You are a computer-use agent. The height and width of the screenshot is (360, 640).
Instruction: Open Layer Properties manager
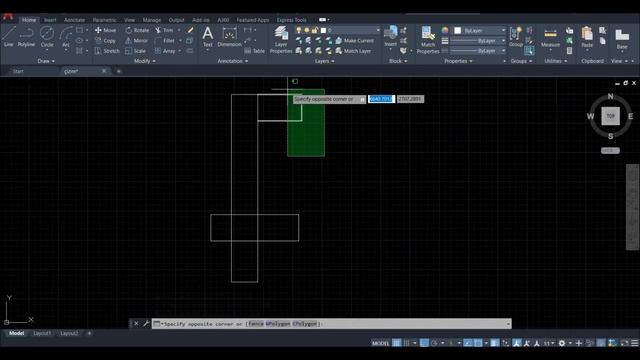click(x=281, y=40)
